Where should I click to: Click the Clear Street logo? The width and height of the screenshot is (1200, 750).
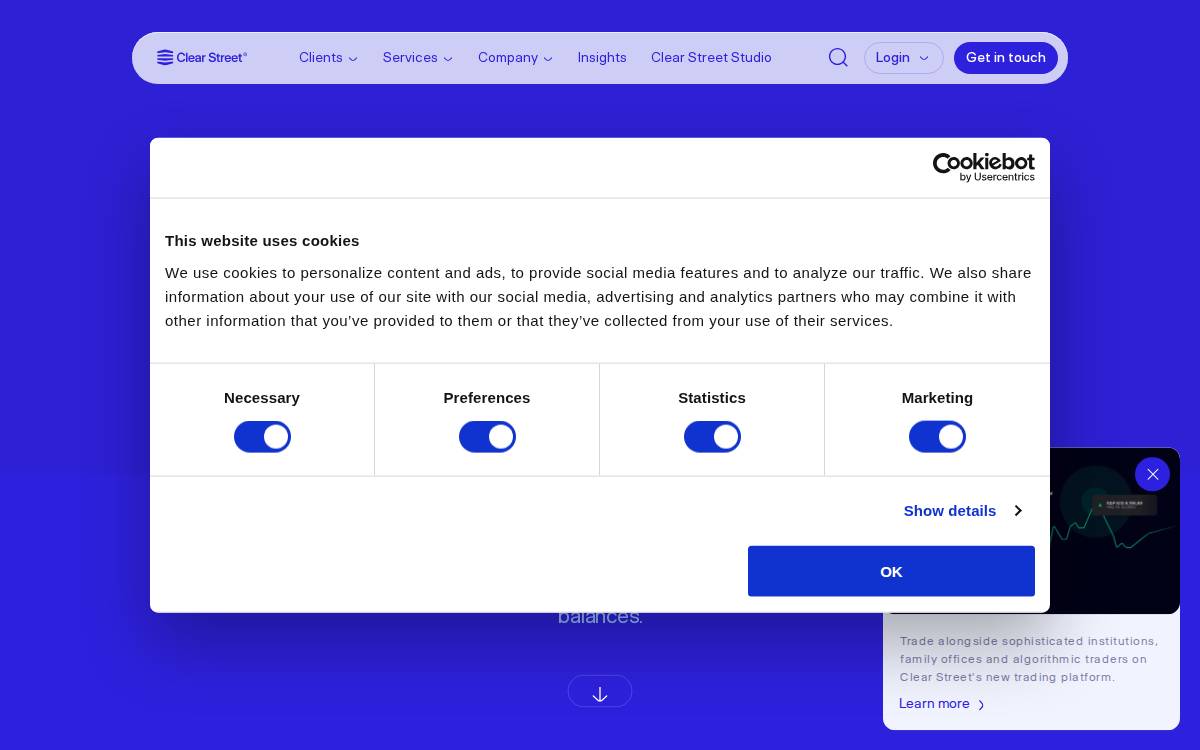click(202, 58)
